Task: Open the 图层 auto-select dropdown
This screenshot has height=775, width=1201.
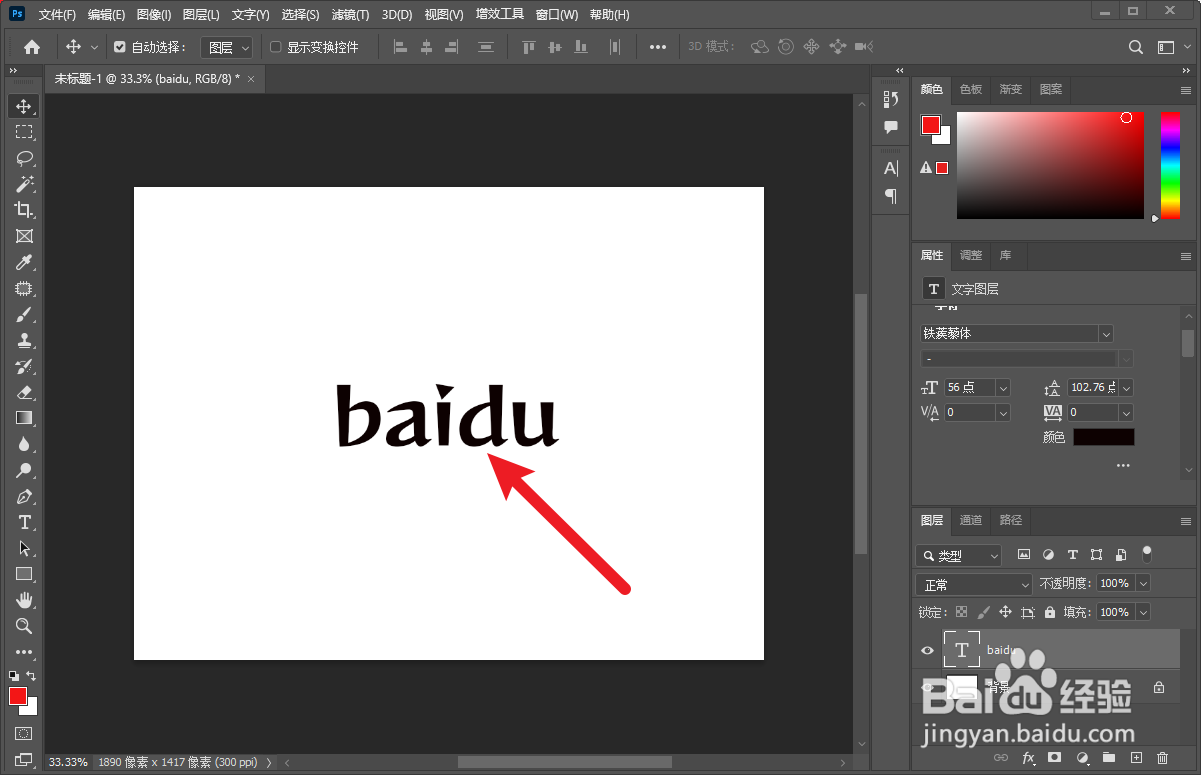Action: [227, 47]
